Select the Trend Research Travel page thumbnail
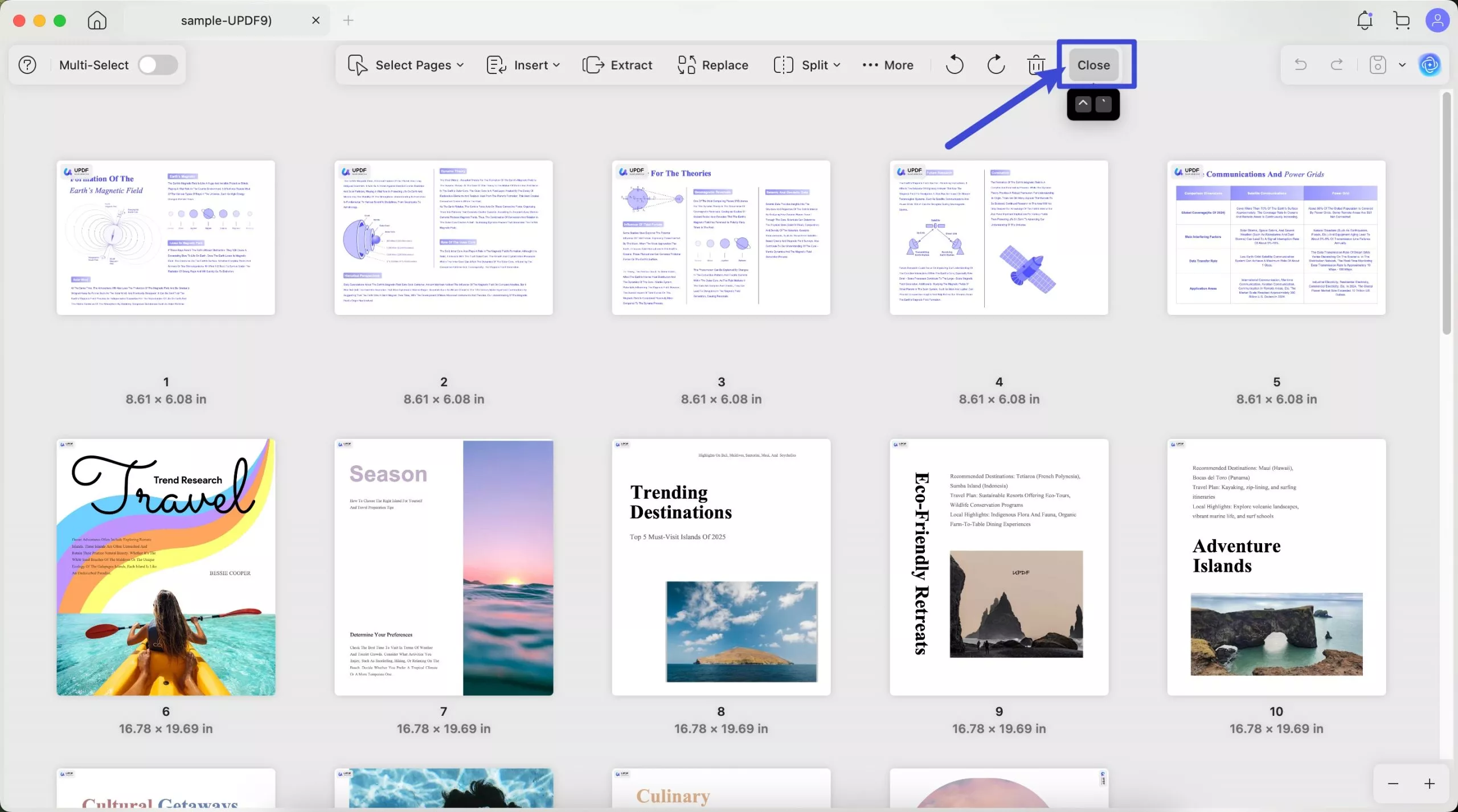1458x812 pixels. point(166,567)
